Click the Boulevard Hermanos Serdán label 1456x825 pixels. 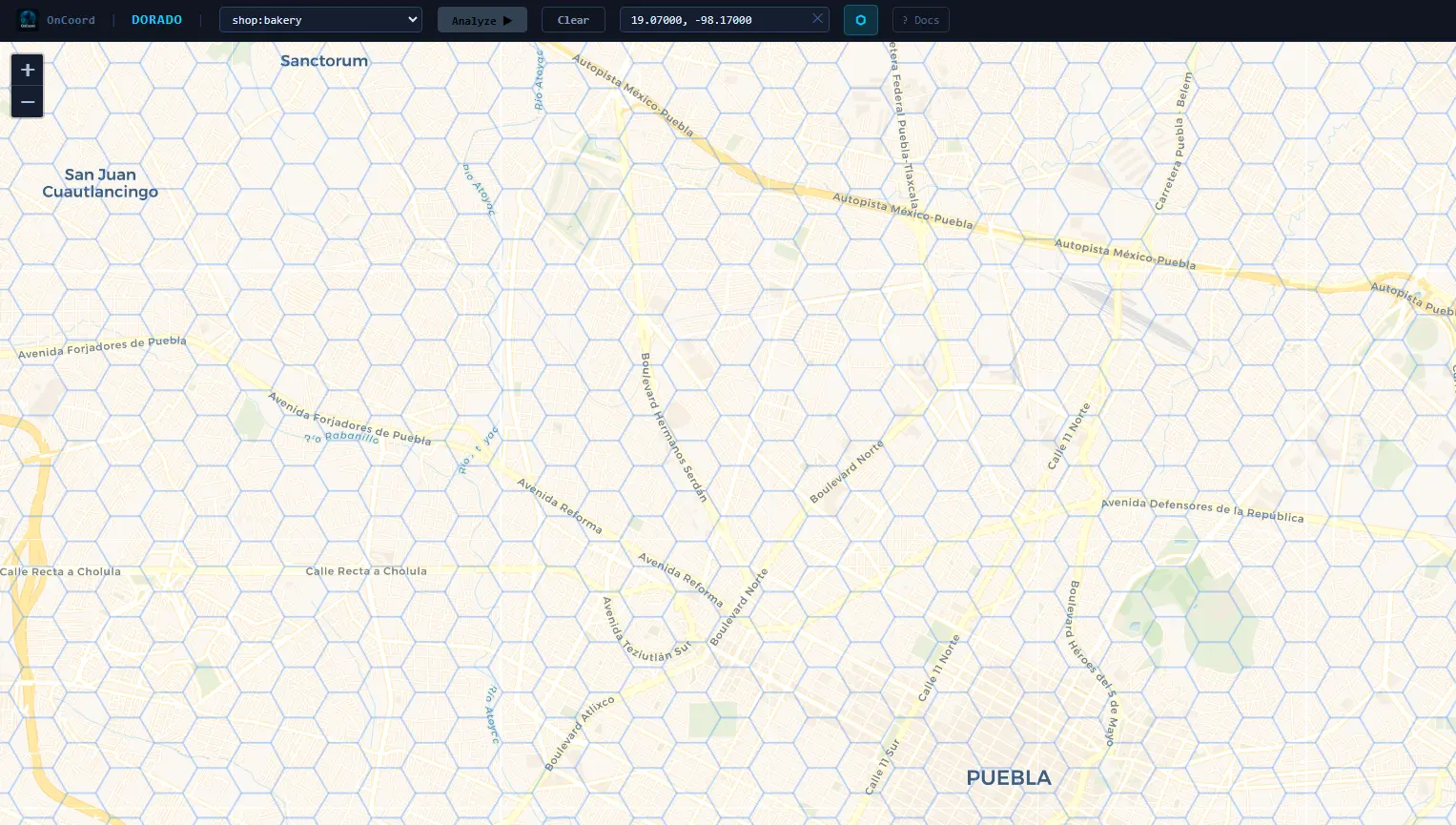[x=673, y=427]
